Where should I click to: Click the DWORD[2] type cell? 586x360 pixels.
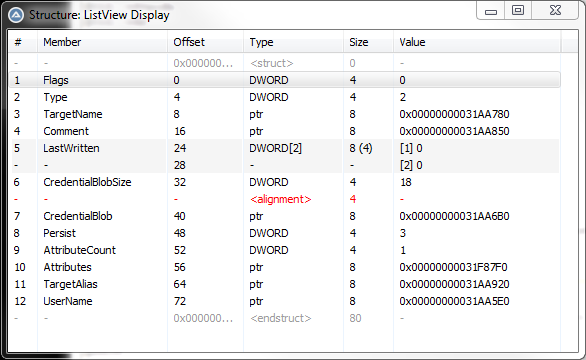click(275, 148)
